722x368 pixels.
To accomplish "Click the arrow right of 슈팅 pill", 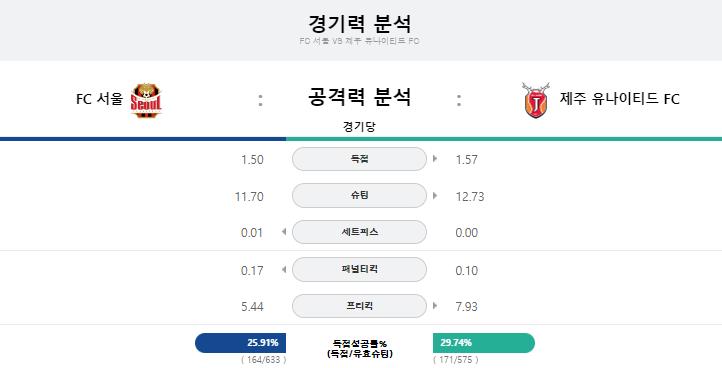I will point(435,196).
